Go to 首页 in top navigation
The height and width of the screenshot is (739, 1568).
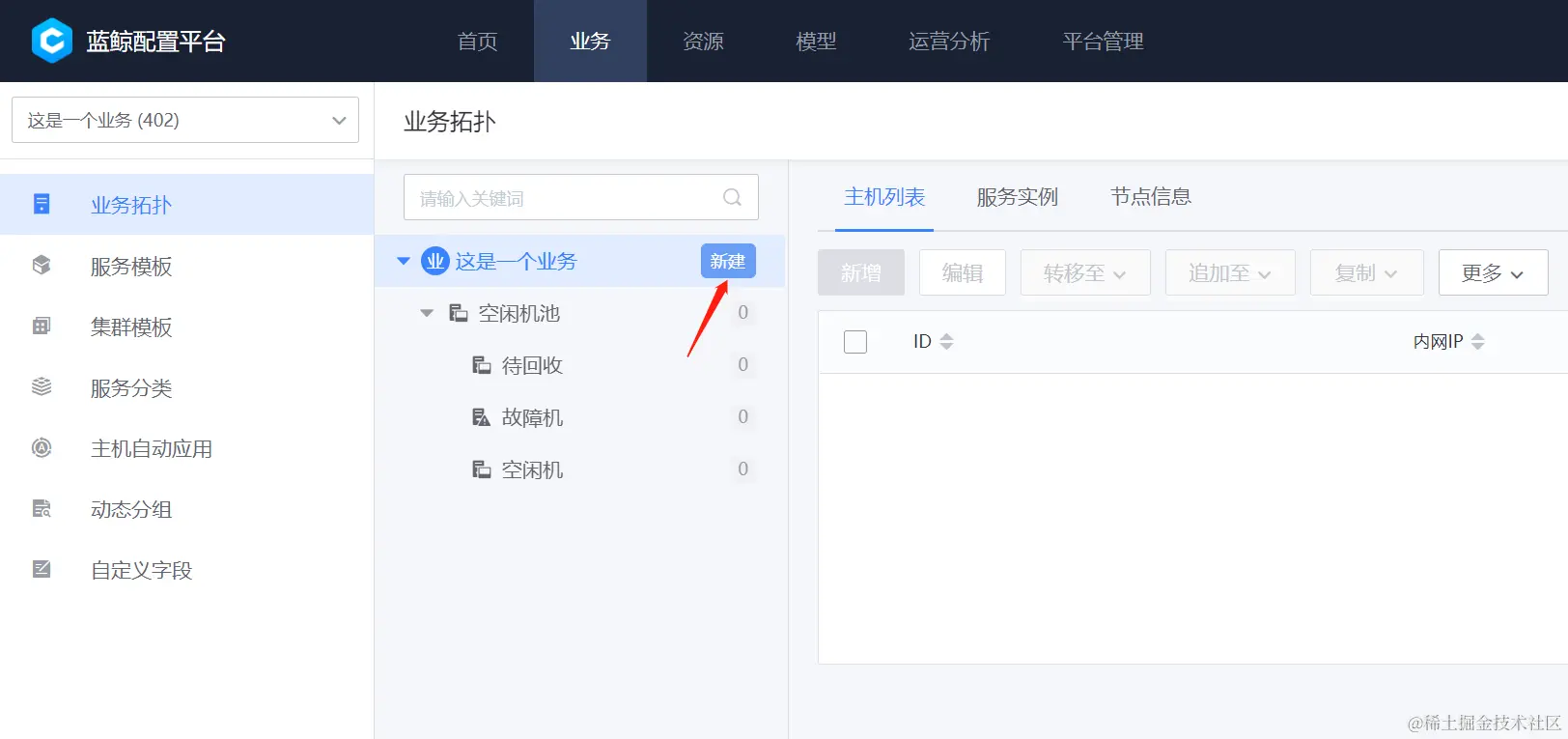pos(477,41)
